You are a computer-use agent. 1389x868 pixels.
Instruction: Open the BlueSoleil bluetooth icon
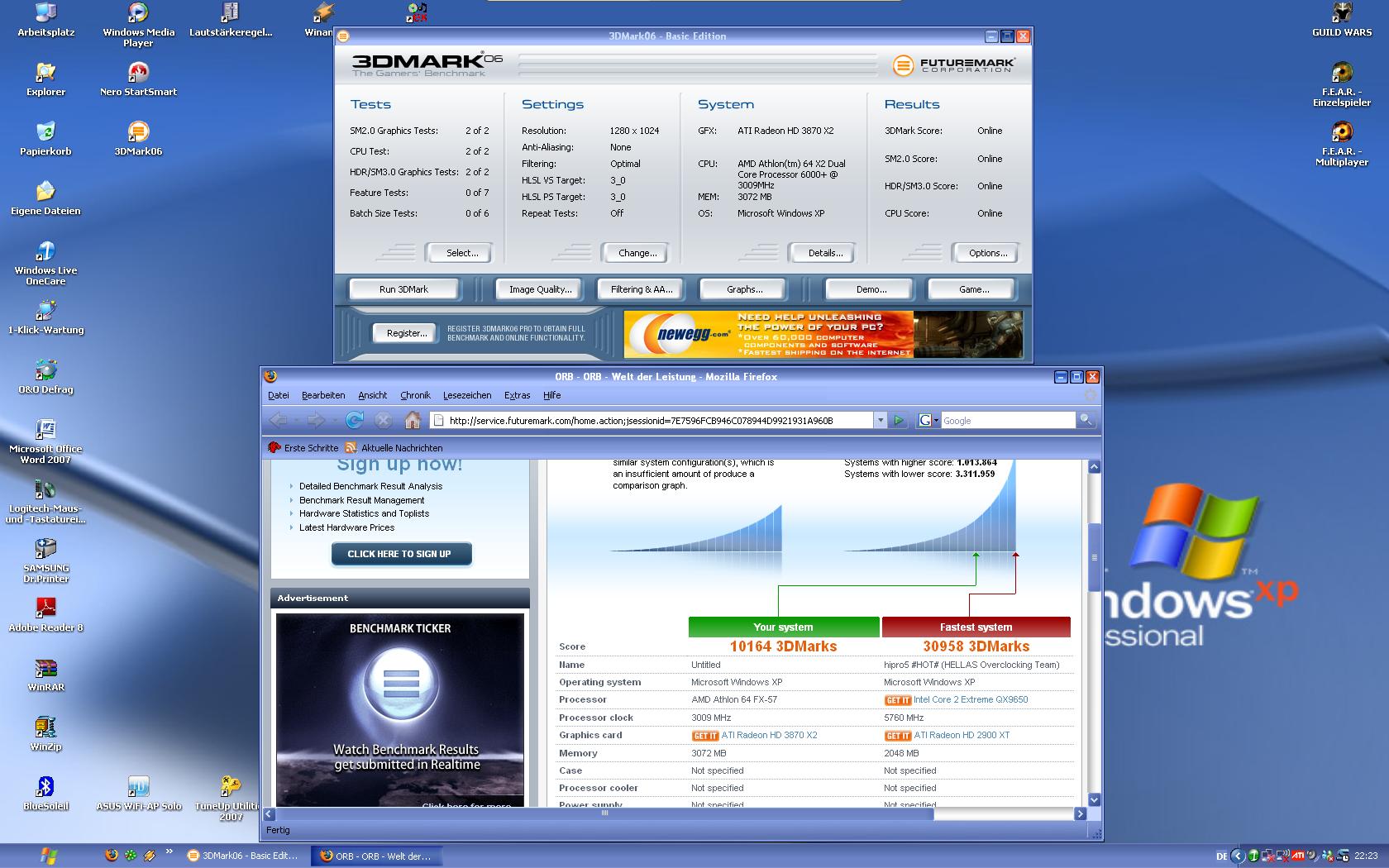tap(46, 794)
